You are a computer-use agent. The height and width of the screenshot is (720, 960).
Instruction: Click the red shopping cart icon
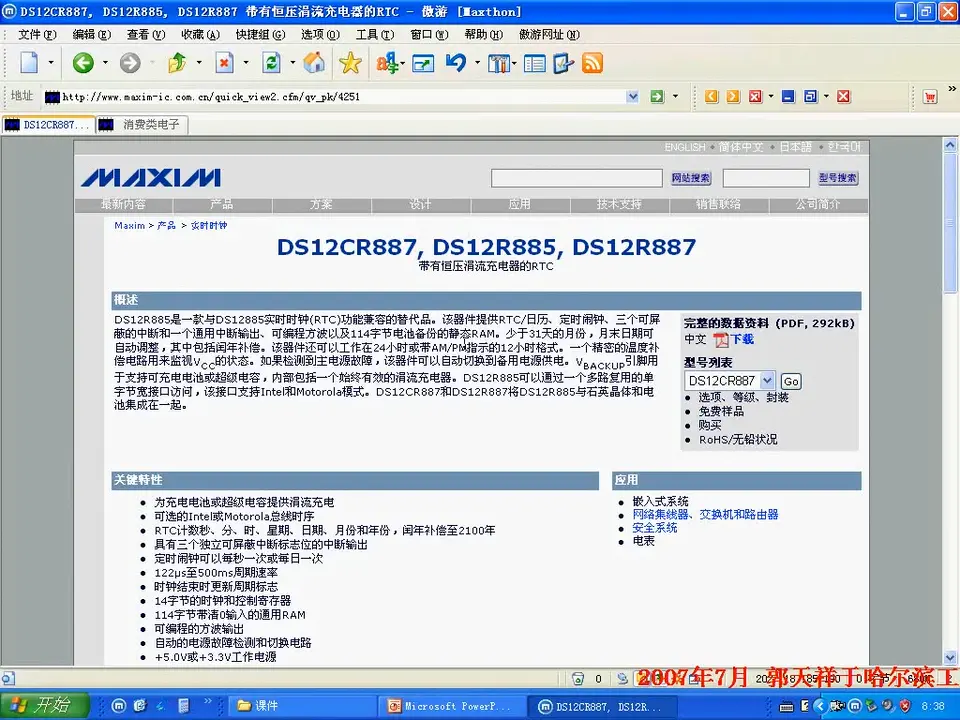(x=930, y=97)
